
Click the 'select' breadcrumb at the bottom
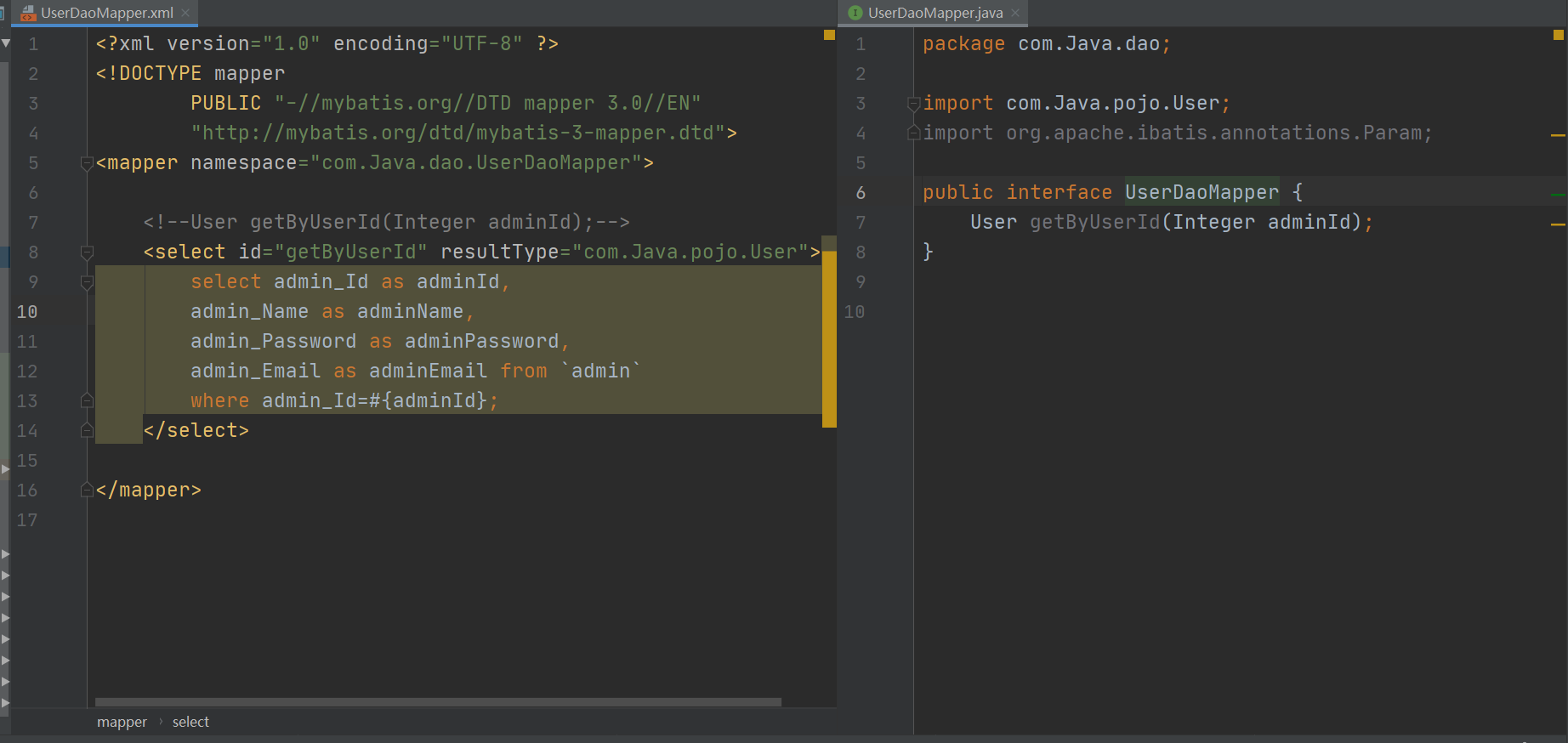[x=190, y=722]
